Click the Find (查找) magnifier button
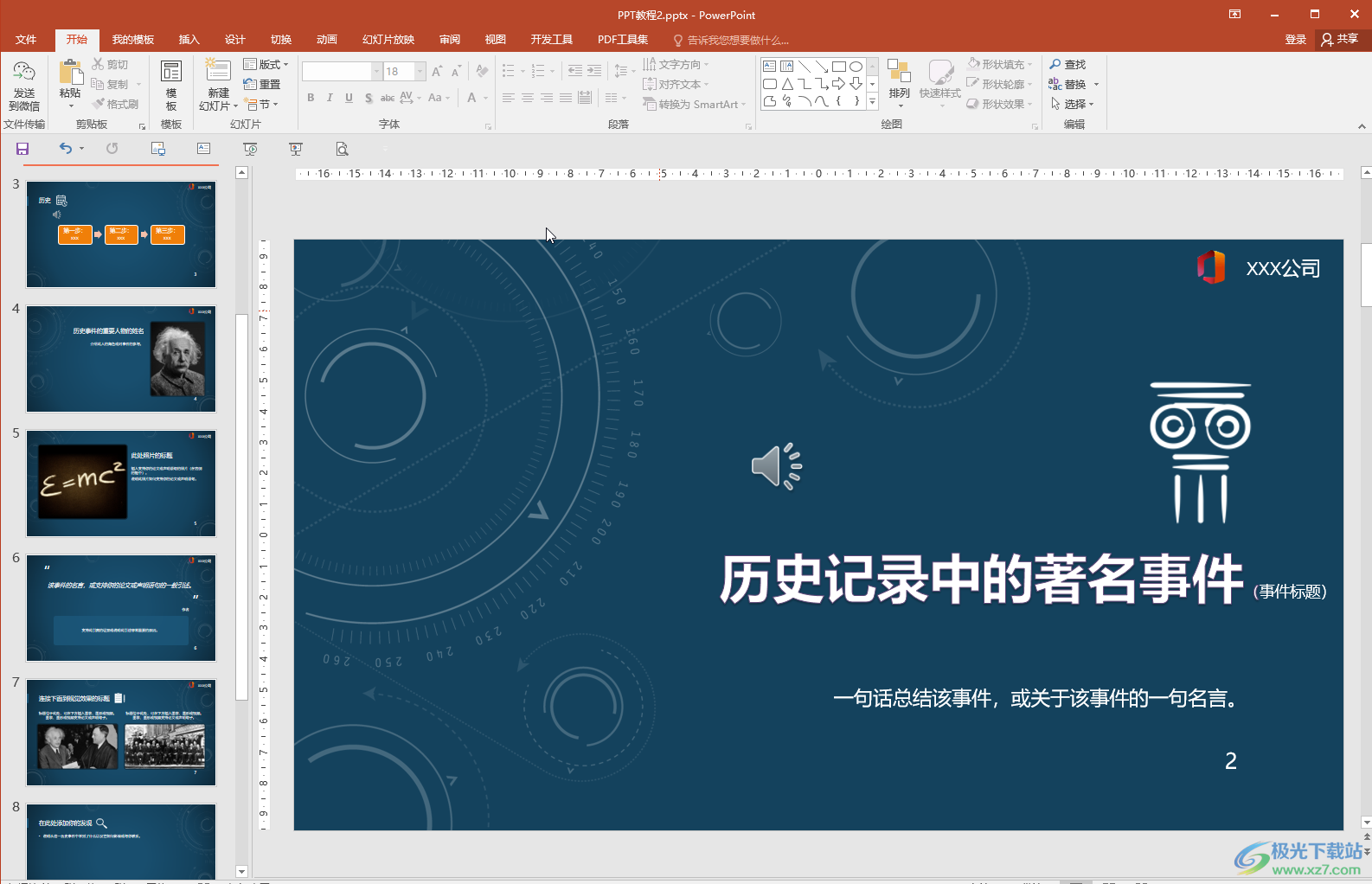 point(1067,64)
